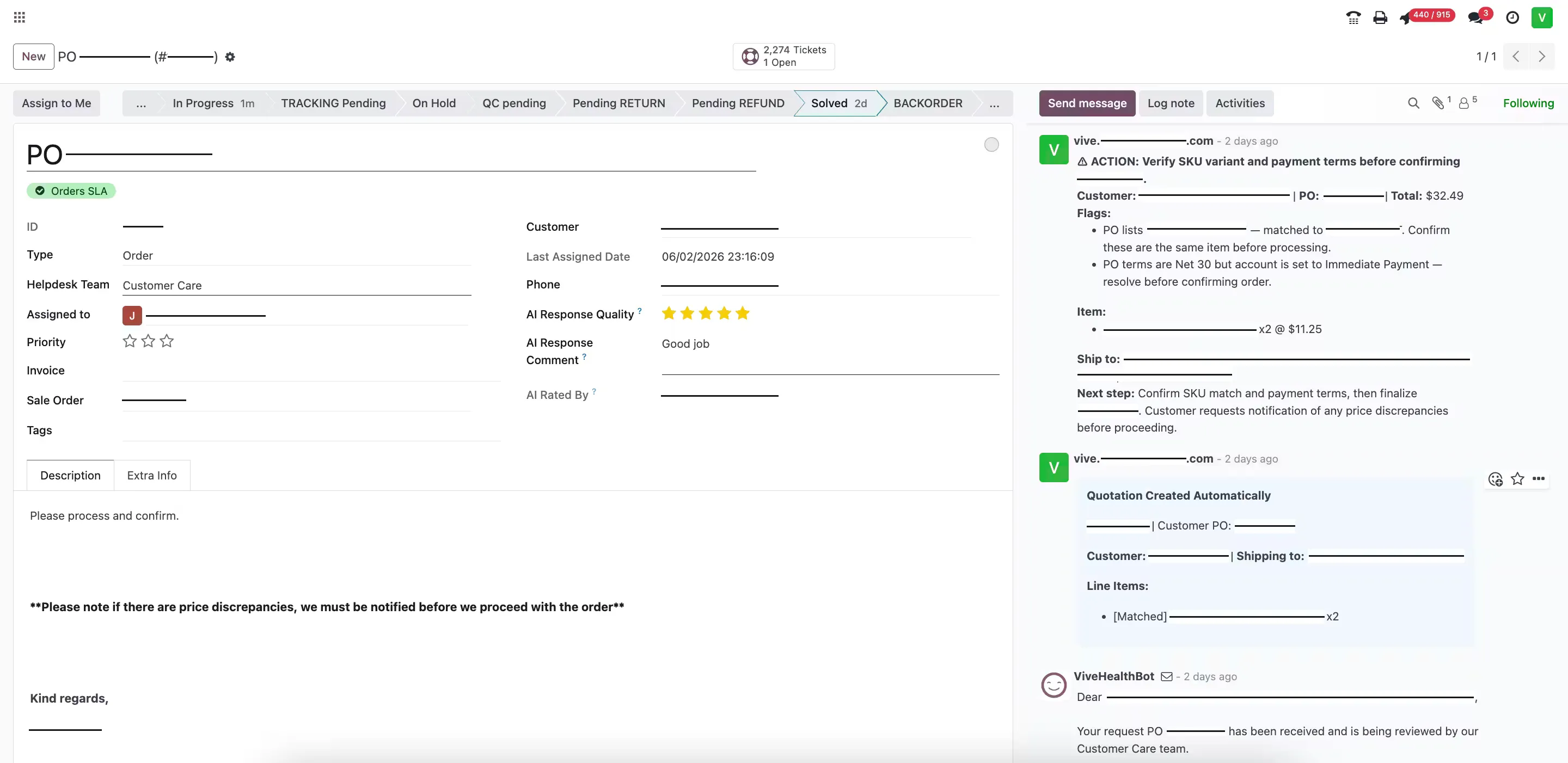
Task: Move ticket to On Hold stage
Action: (433, 103)
